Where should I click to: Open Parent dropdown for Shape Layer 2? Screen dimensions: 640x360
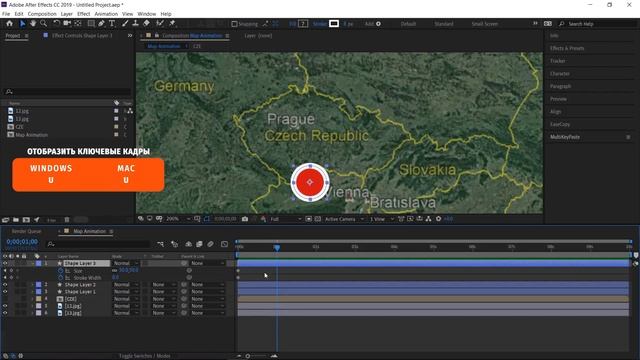click(208, 284)
